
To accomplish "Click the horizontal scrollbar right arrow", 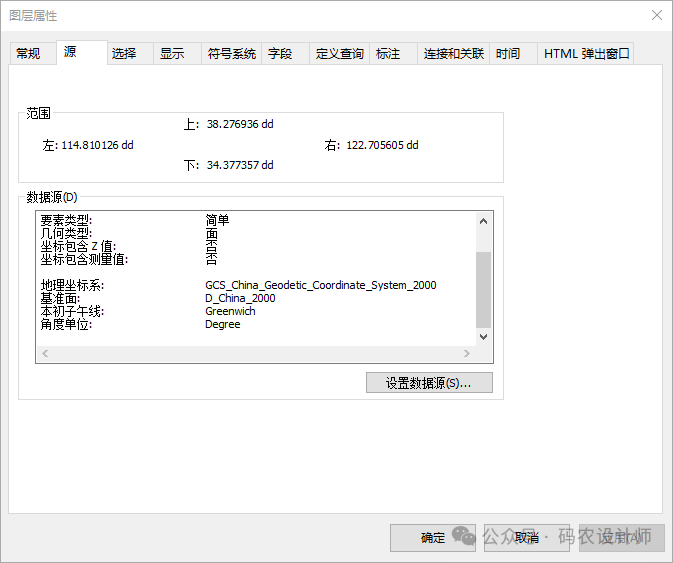I will pos(466,354).
